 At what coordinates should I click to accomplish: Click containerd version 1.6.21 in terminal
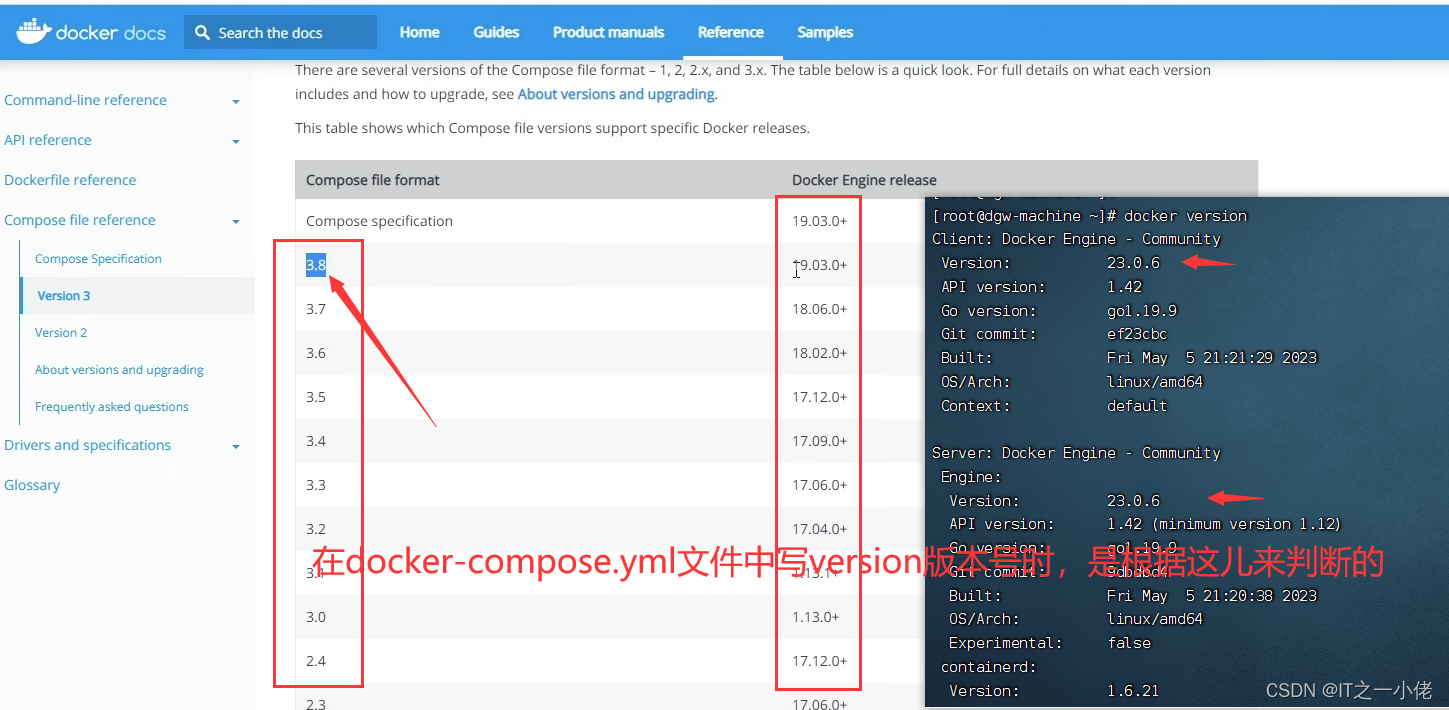(1133, 691)
